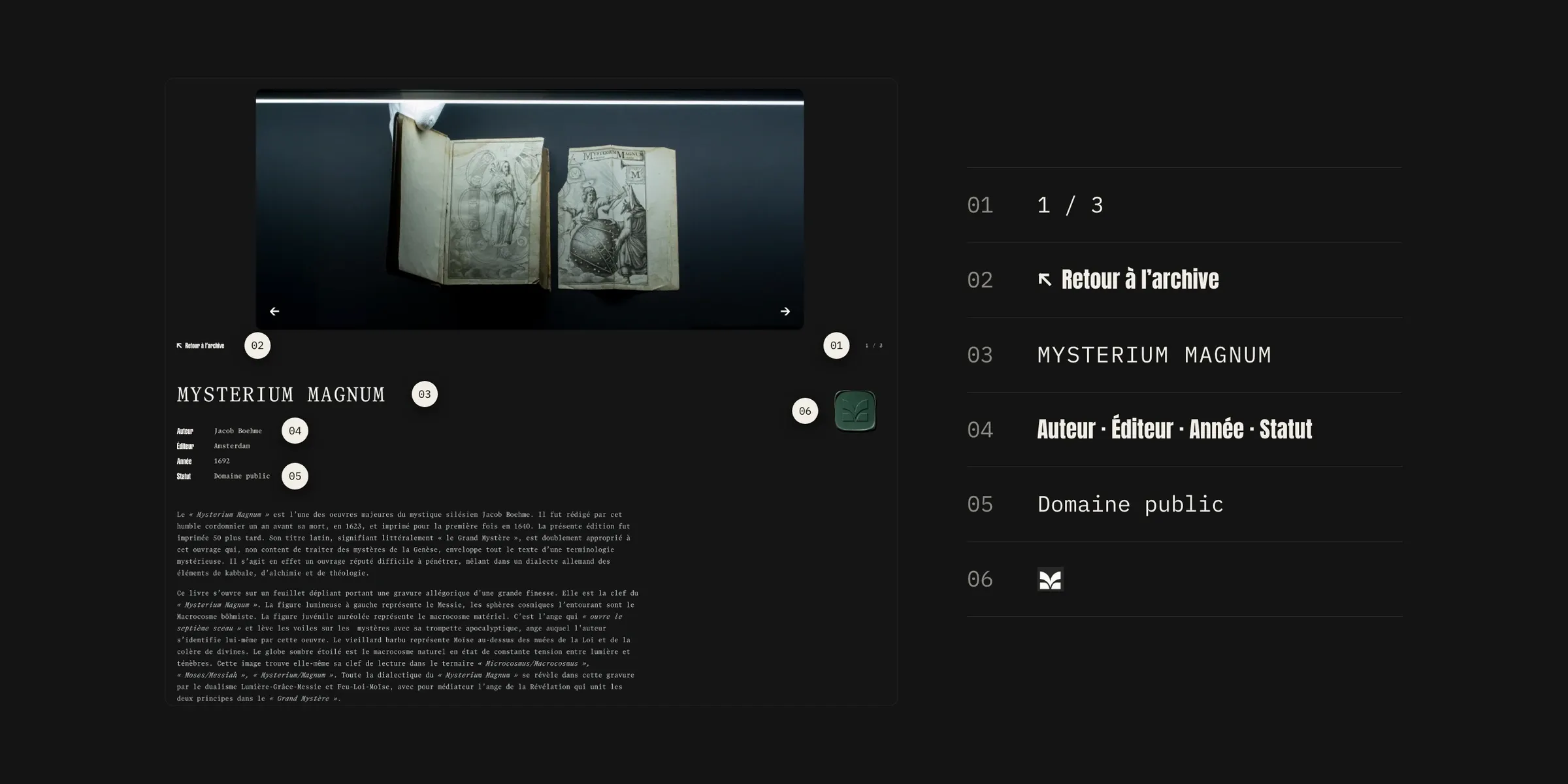
Task: Click the white book logo in legend row 06
Action: 1050,580
